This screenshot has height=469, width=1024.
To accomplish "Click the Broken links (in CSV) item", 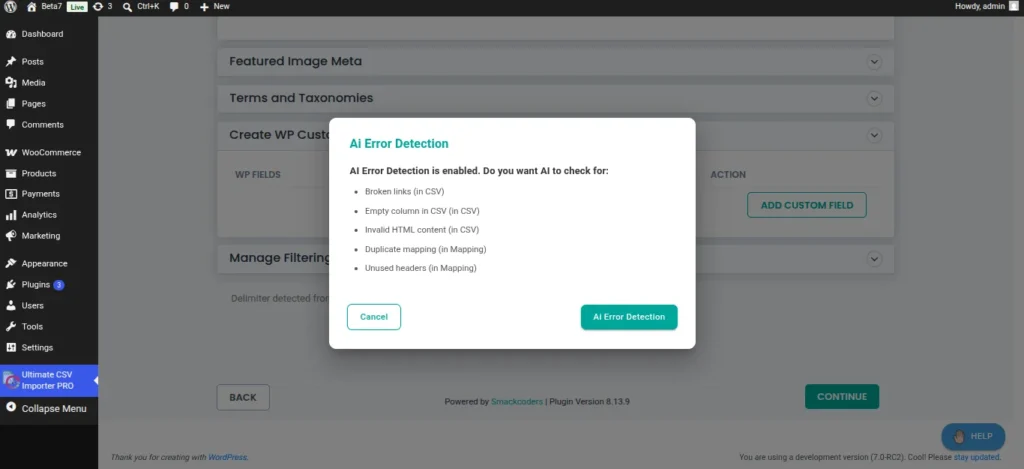I will coord(404,191).
